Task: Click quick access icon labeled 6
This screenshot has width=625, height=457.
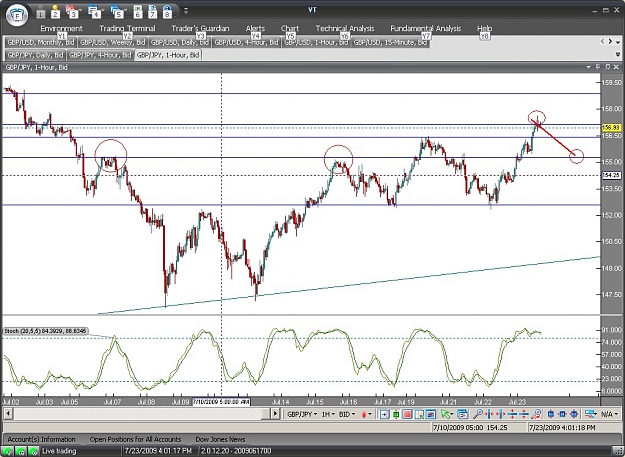Action: [x=138, y=13]
